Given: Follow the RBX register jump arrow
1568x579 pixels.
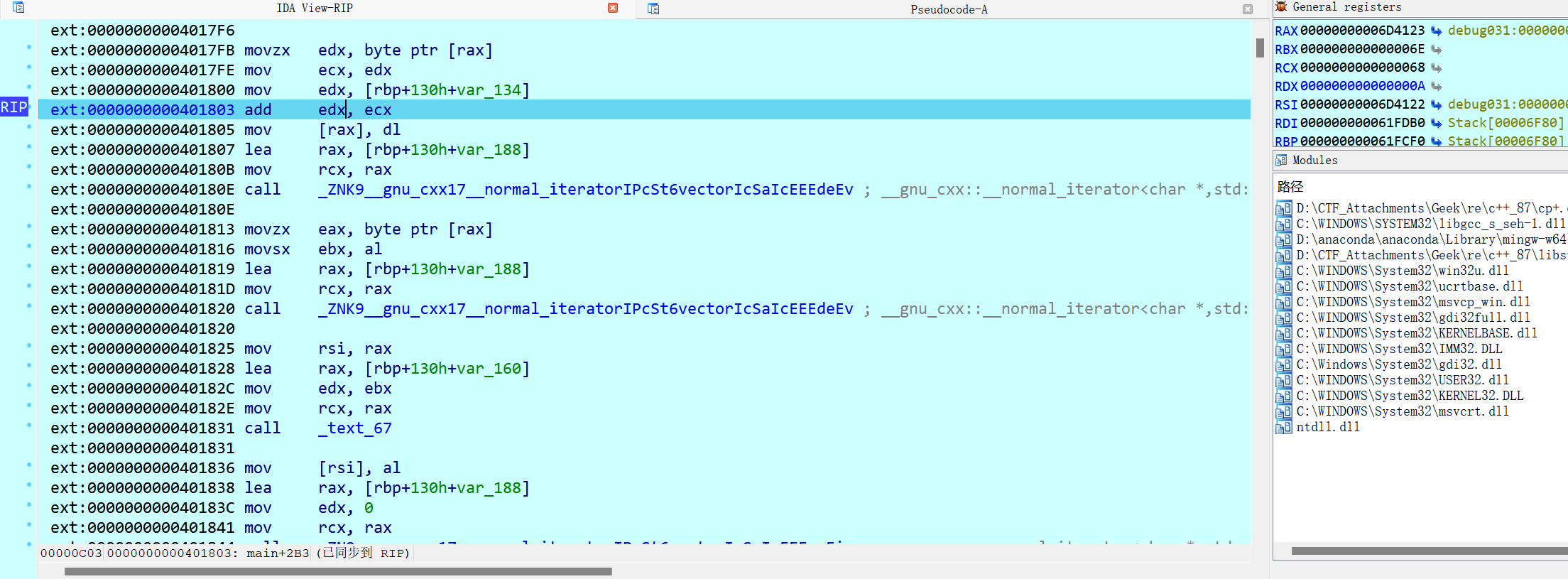Looking at the screenshot, I should click(1436, 49).
